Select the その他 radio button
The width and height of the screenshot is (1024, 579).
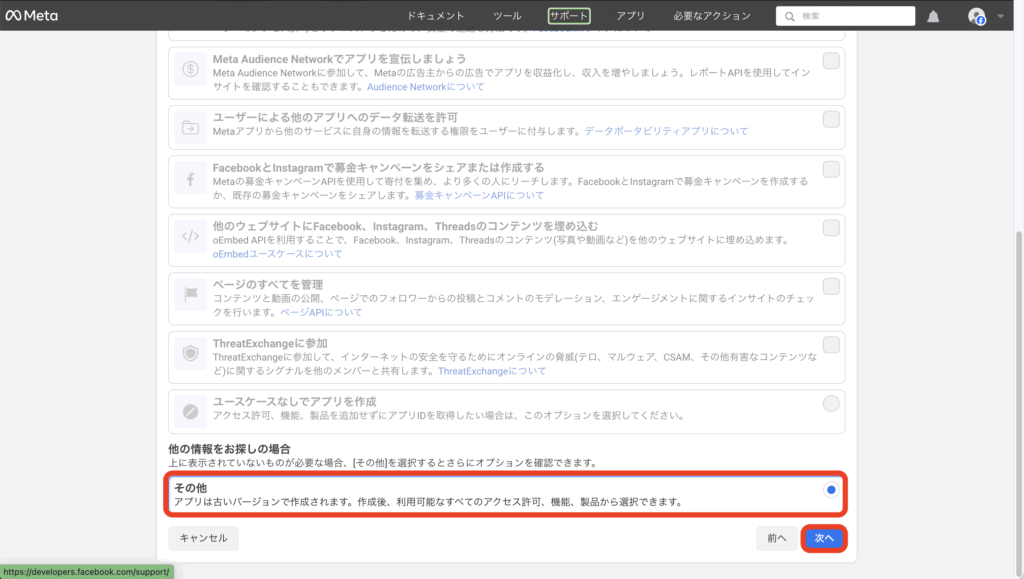pos(831,490)
